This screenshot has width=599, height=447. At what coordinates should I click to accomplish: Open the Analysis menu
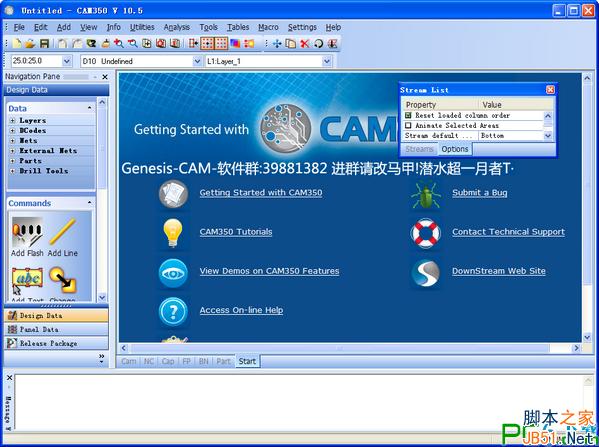point(176,27)
